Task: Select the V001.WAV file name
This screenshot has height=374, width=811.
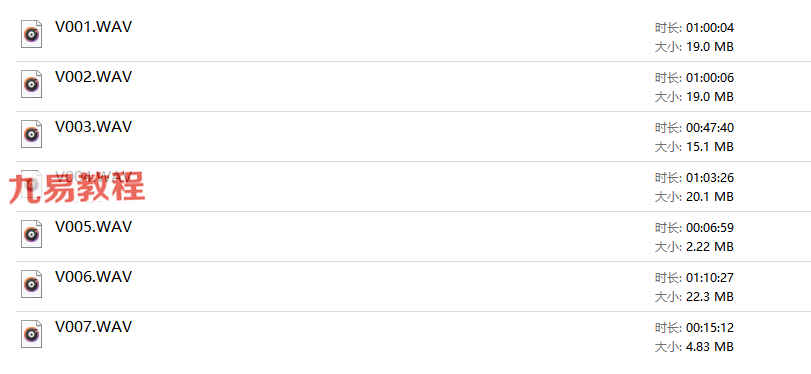Action: pos(94,27)
